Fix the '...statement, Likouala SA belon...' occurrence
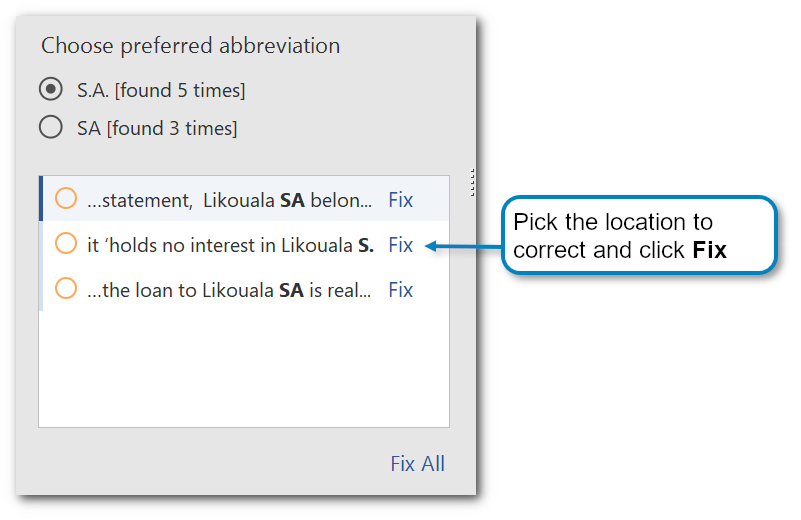This screenshot has width=801, height=520. [400, 200]
